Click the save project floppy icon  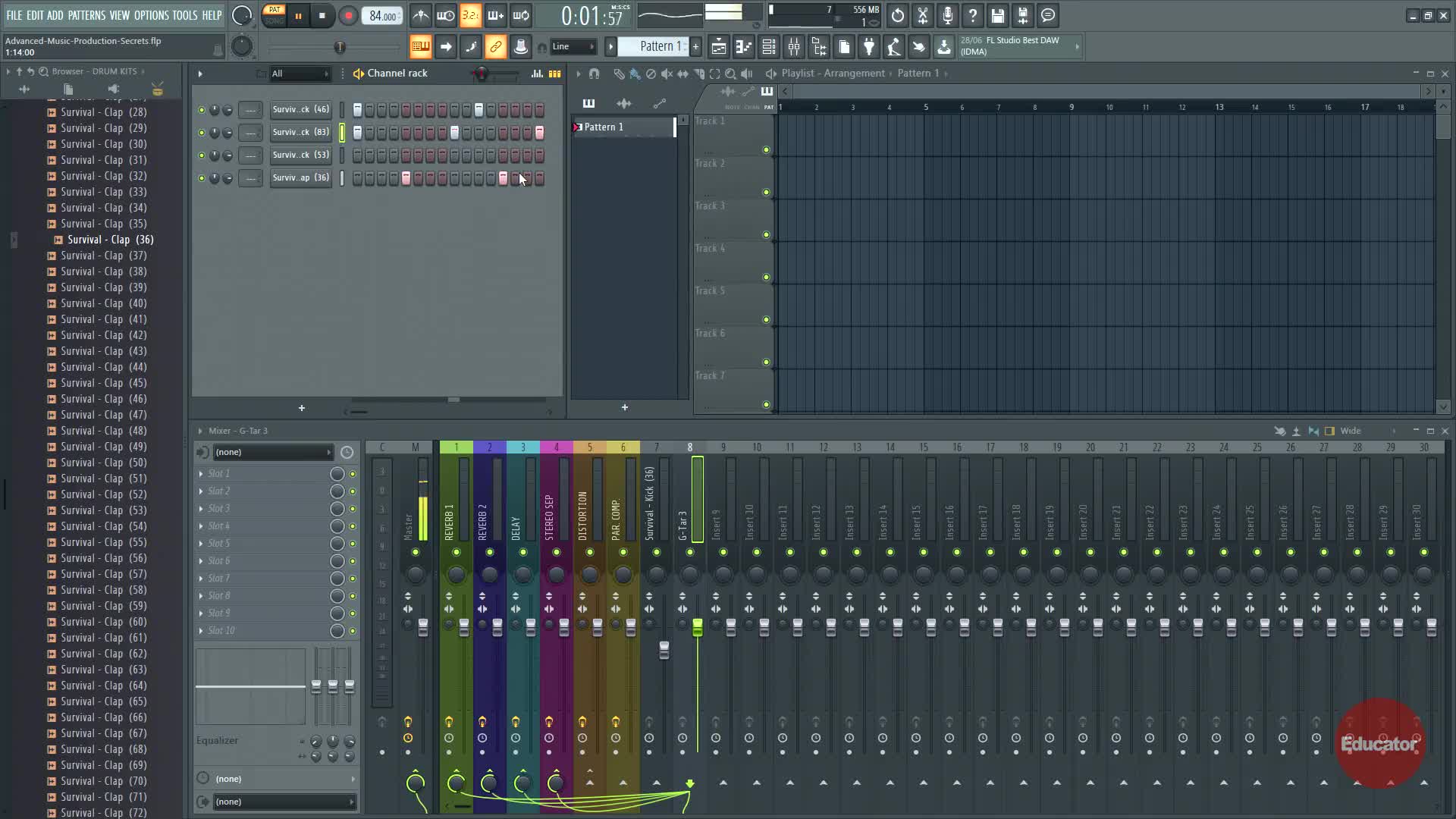pyautogui.click(x=998, y=16)
